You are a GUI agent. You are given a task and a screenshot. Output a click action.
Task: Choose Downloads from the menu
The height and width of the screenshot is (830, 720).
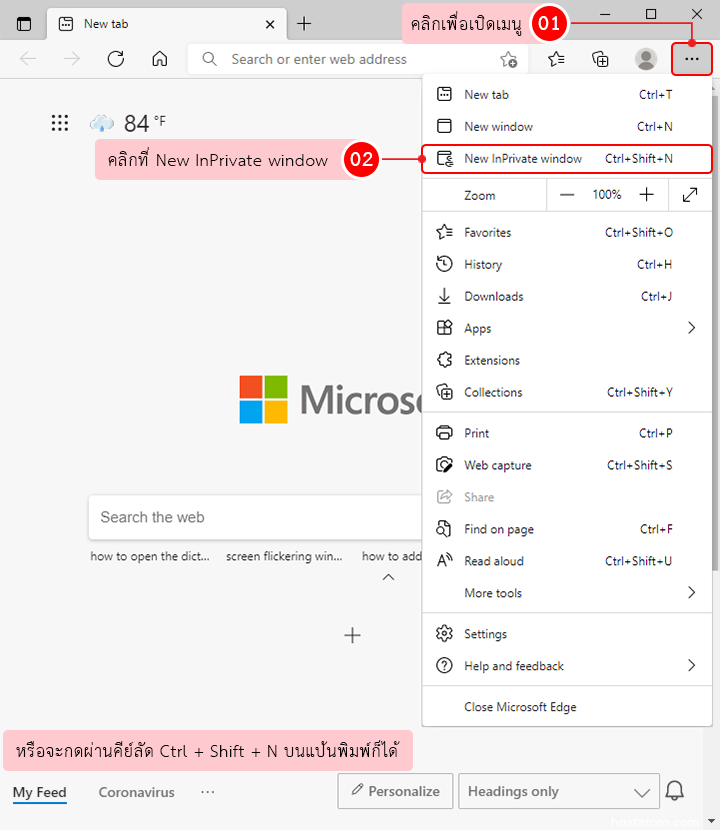coord(493,297)
